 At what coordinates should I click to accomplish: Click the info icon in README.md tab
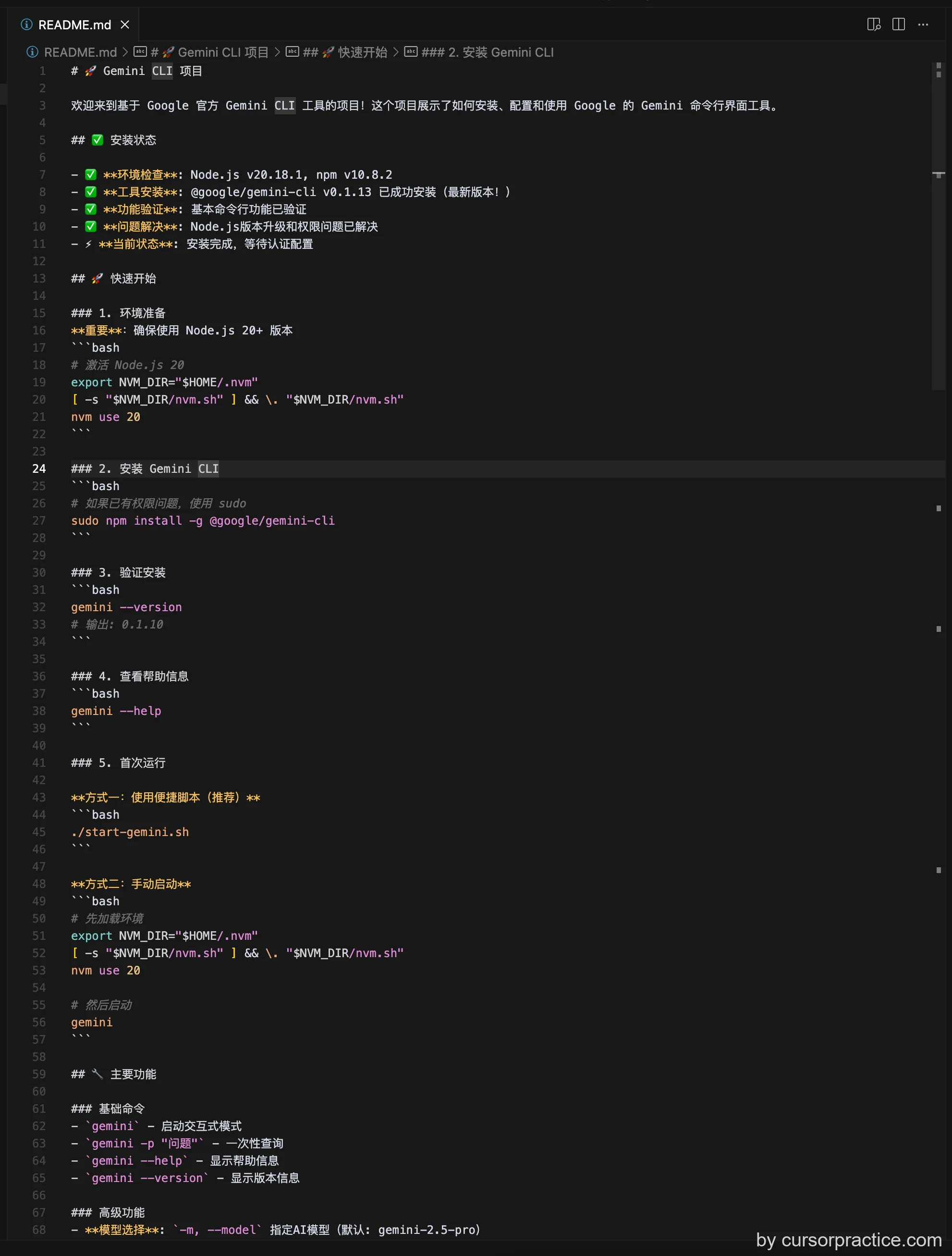click(x=27, y=25)
